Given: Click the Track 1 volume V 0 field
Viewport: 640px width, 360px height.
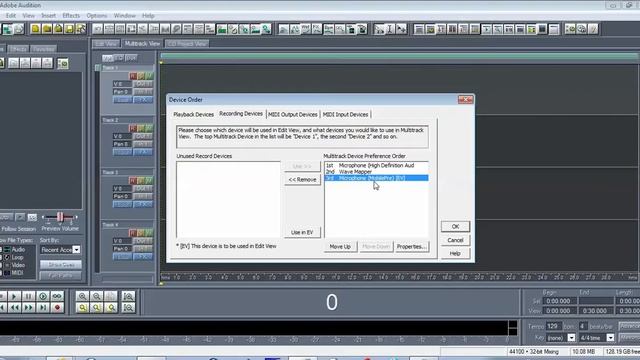Looking at the screenshot, I should pos(122,84).
